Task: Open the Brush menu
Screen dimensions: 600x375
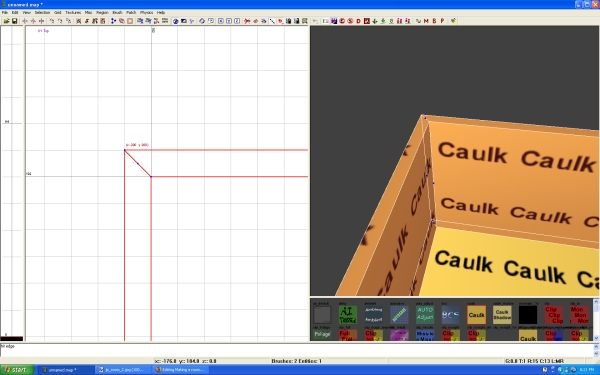Action: click(117, 13)
